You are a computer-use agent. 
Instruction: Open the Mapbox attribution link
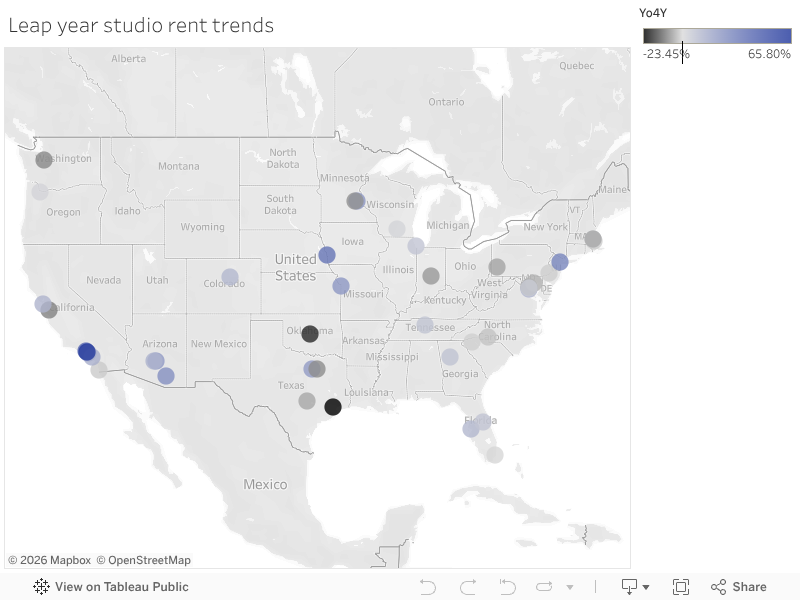[49, 560]
